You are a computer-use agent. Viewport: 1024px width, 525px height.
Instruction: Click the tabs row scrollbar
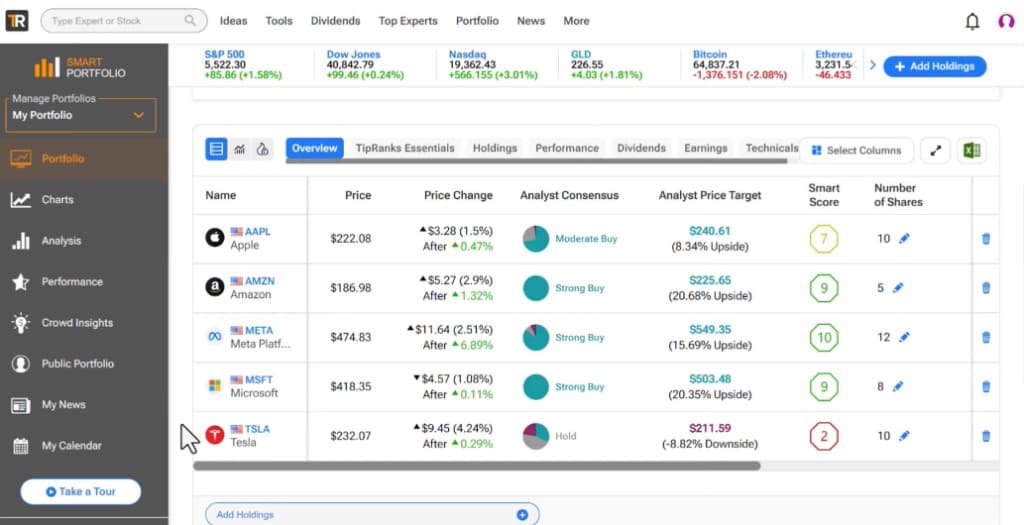(x=536, y=161)
